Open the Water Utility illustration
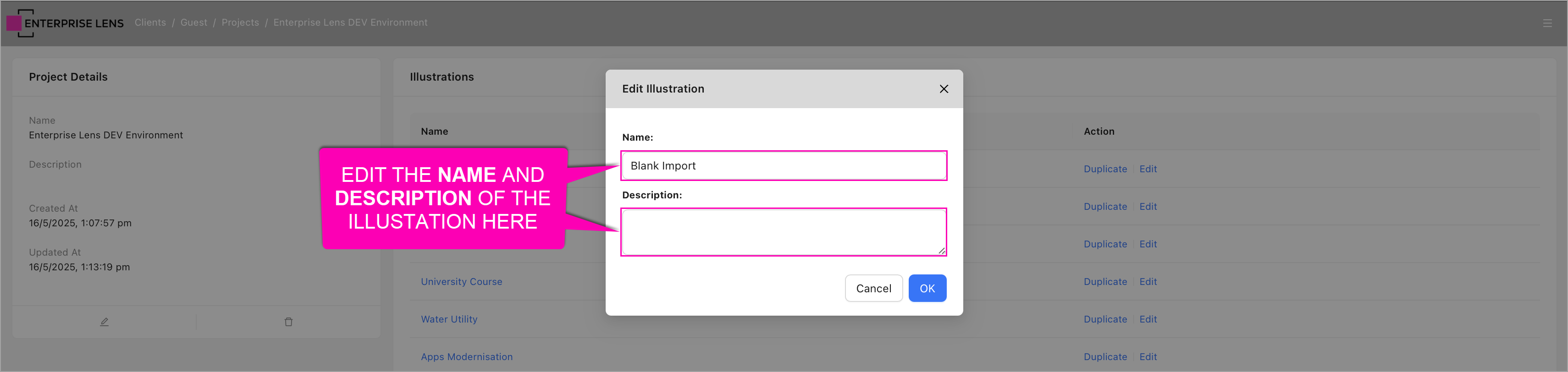 pyautogui.click(x=448, y=319)
